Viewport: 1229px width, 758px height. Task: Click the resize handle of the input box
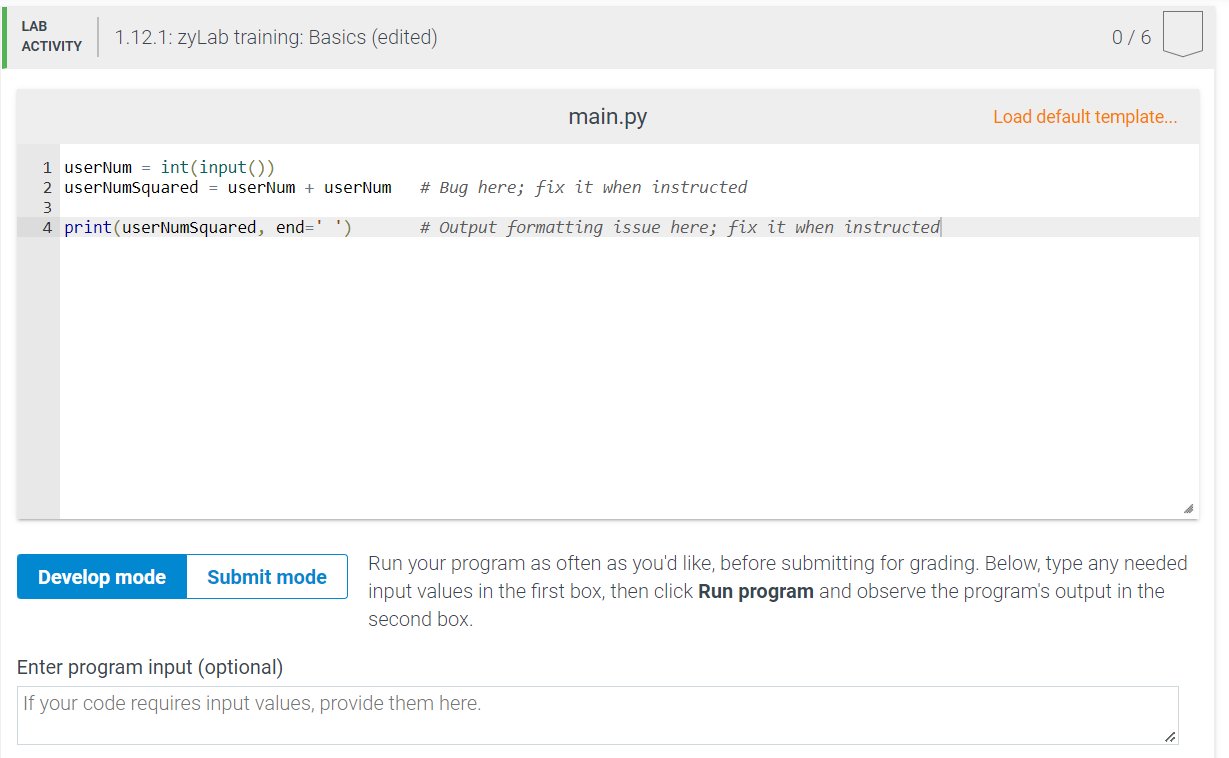click(x=1169, y=739)
